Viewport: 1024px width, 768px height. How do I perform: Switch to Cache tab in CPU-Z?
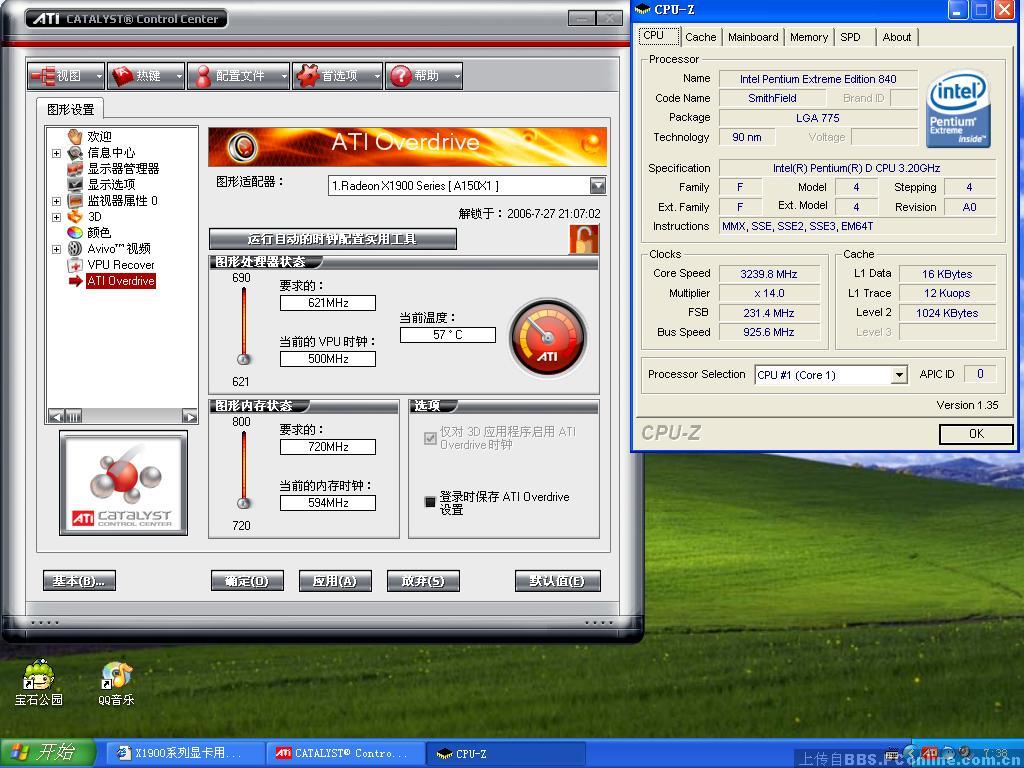[x=701, y=37]
